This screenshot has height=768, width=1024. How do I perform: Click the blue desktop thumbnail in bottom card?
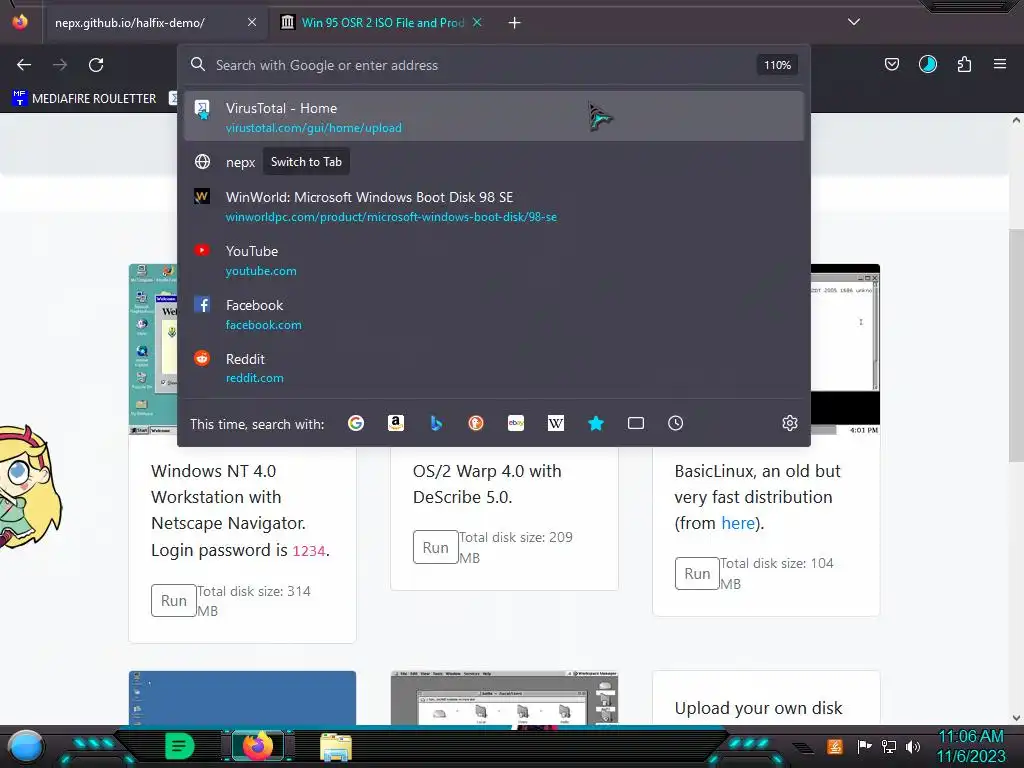(242, 697)
